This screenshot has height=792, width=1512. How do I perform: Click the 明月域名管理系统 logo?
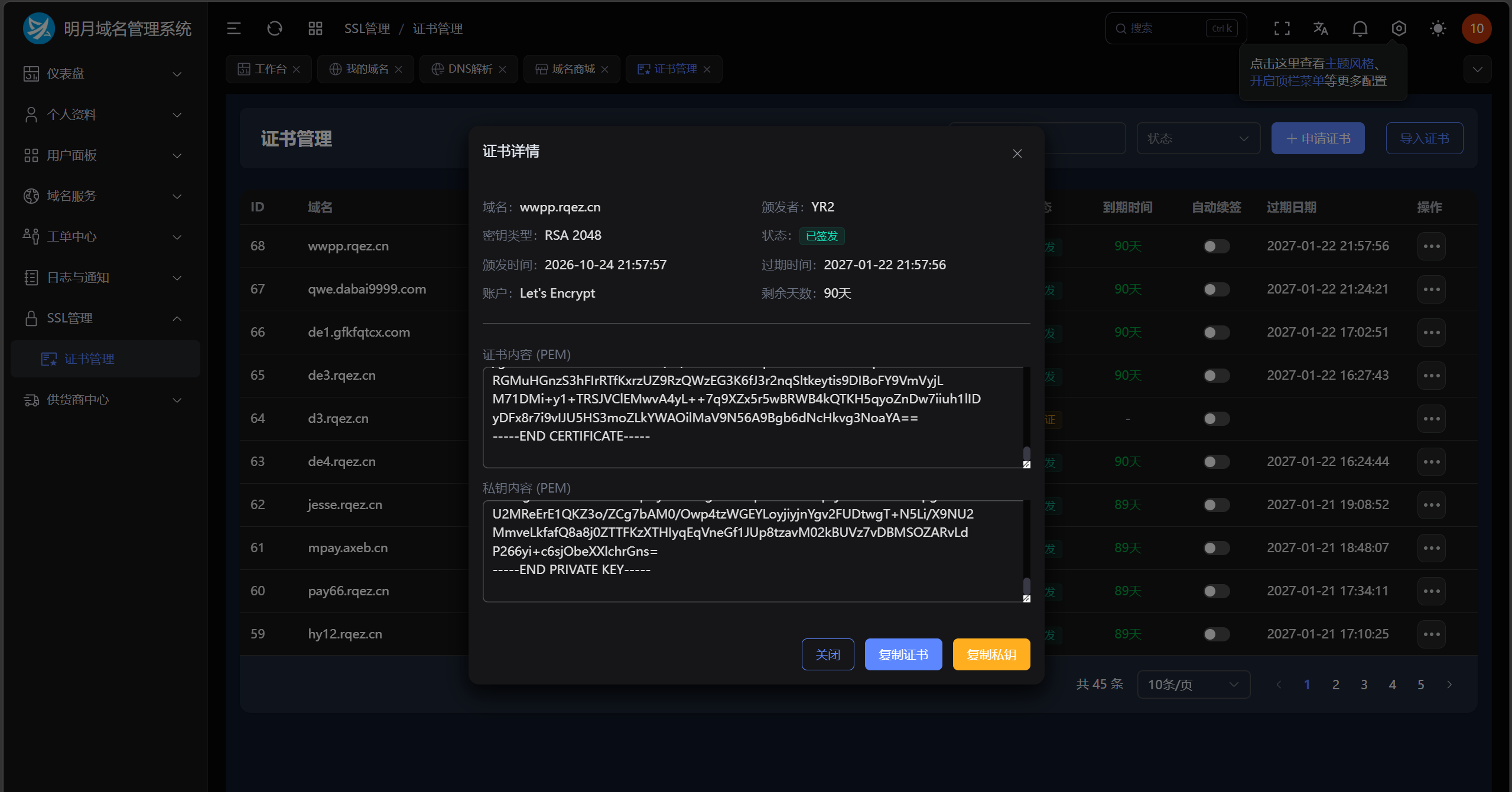107,28
